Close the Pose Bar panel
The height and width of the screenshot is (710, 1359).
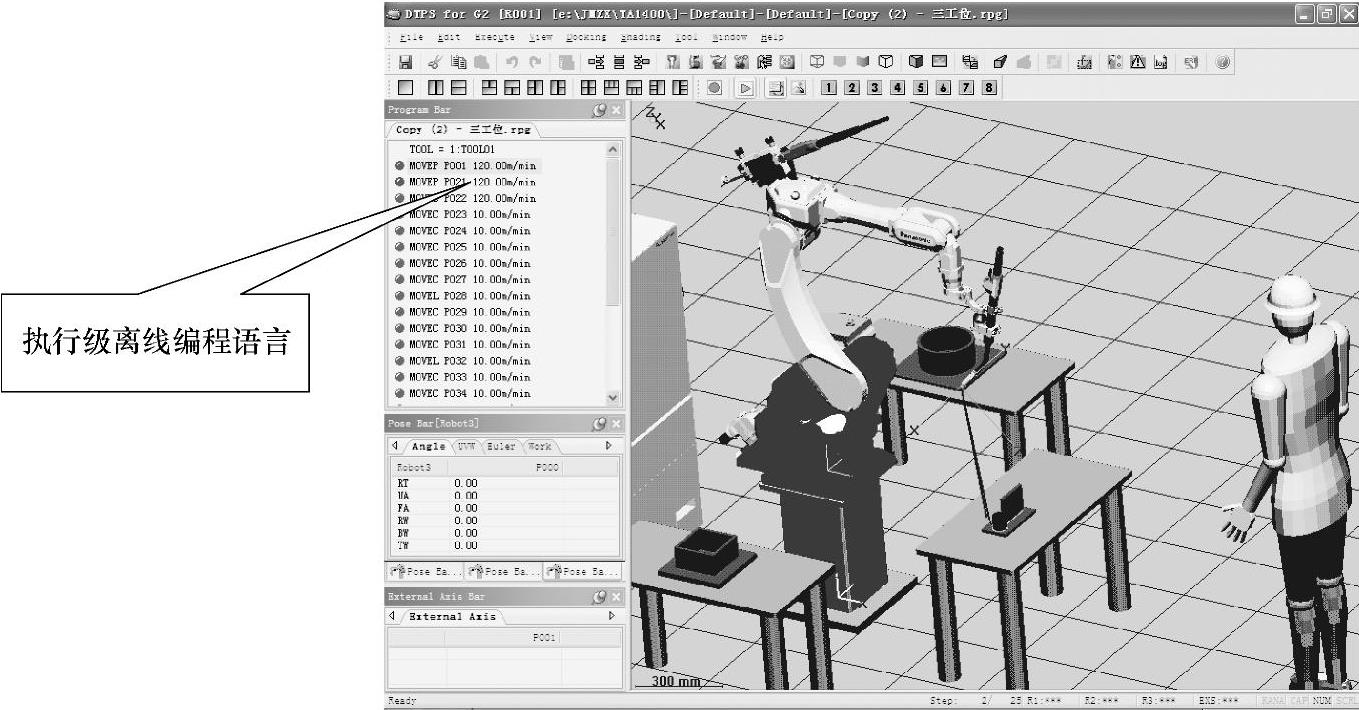point(616,424)
